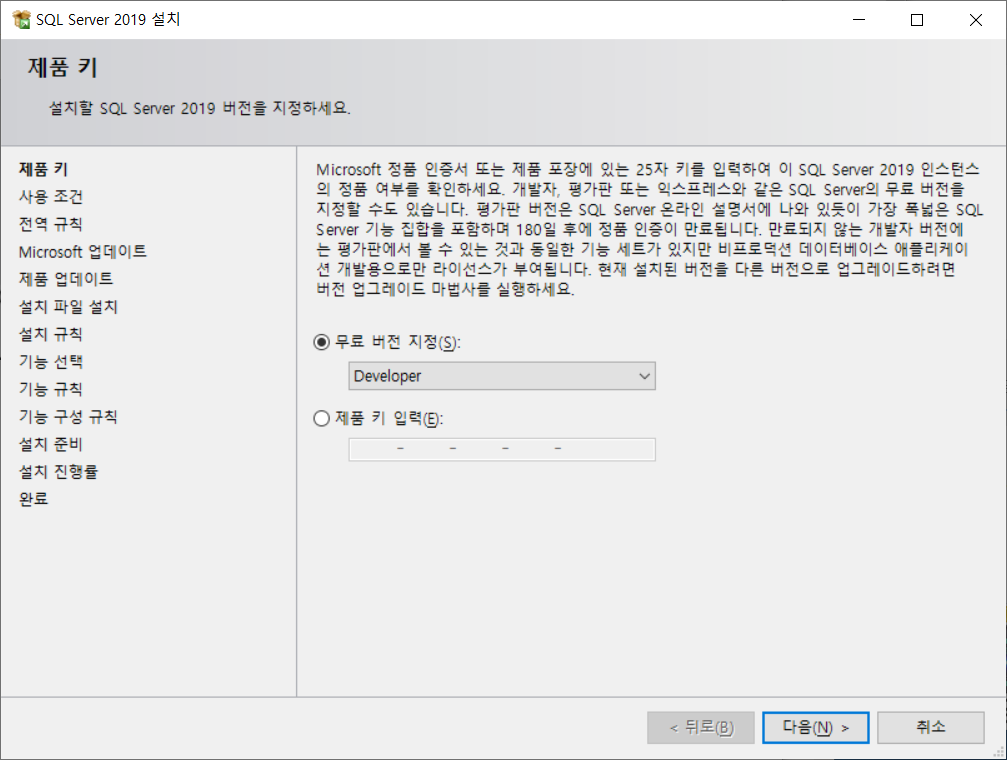Click the '제품 키' page heading
This screenshot has height=760, width=1007.
[x=62, y=67]
